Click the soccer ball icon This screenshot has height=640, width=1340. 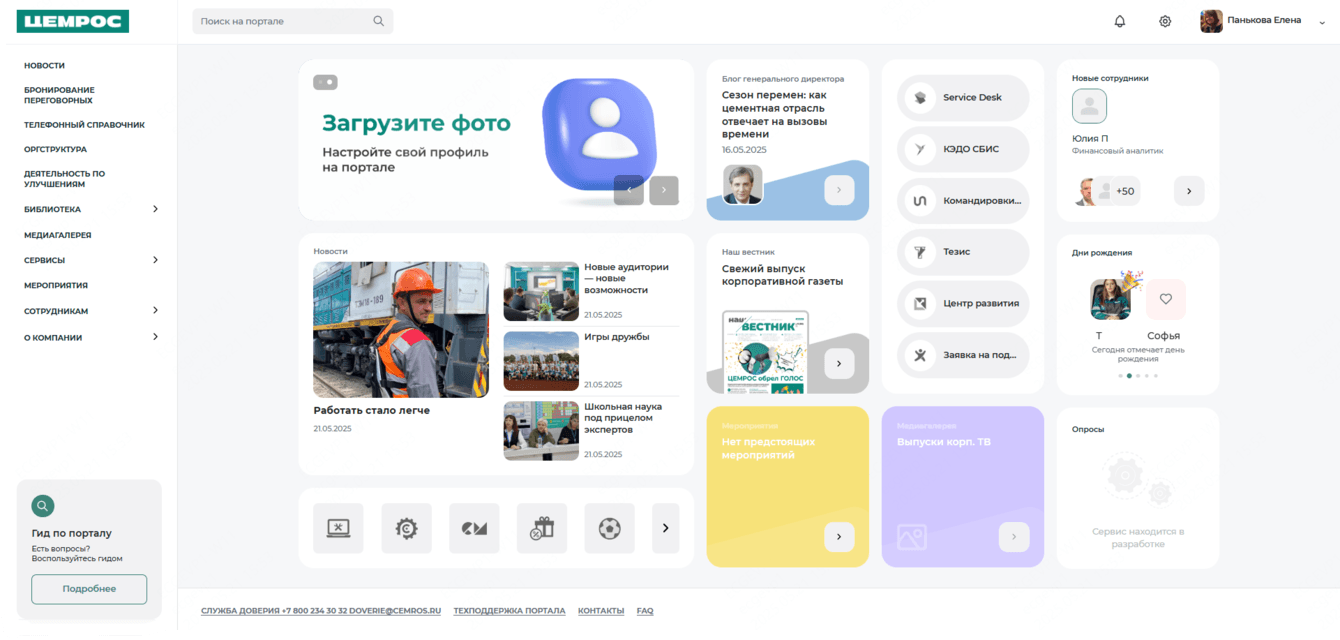(x=609, y=528)
